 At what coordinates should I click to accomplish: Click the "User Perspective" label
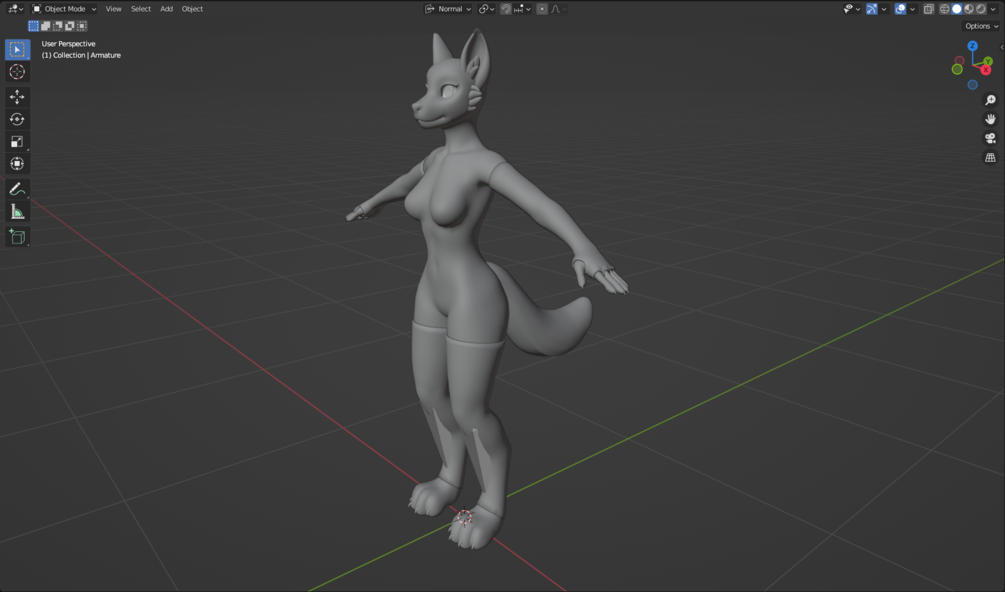click(69, 44)
